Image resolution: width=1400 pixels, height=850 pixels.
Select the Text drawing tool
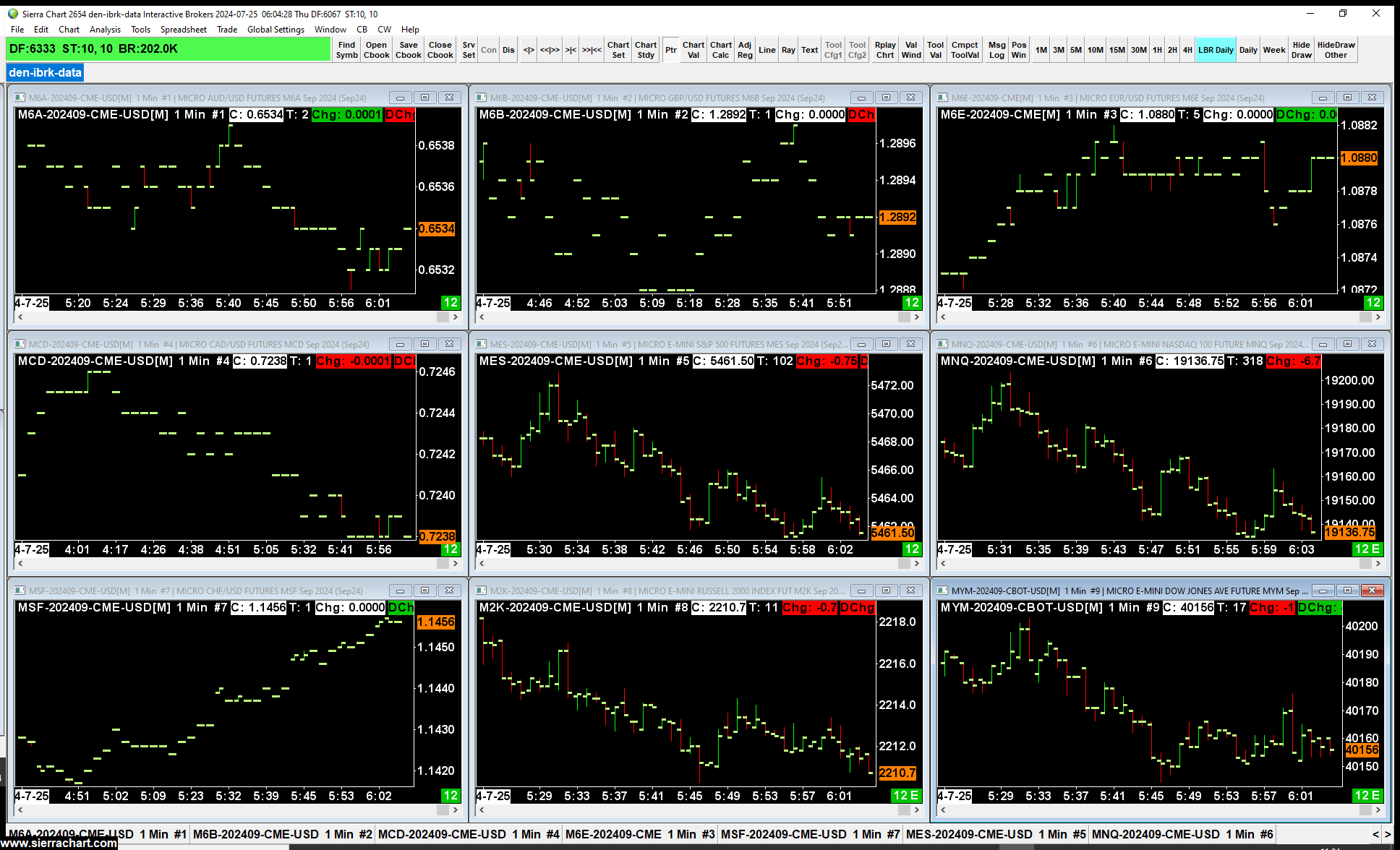[809, 50]
